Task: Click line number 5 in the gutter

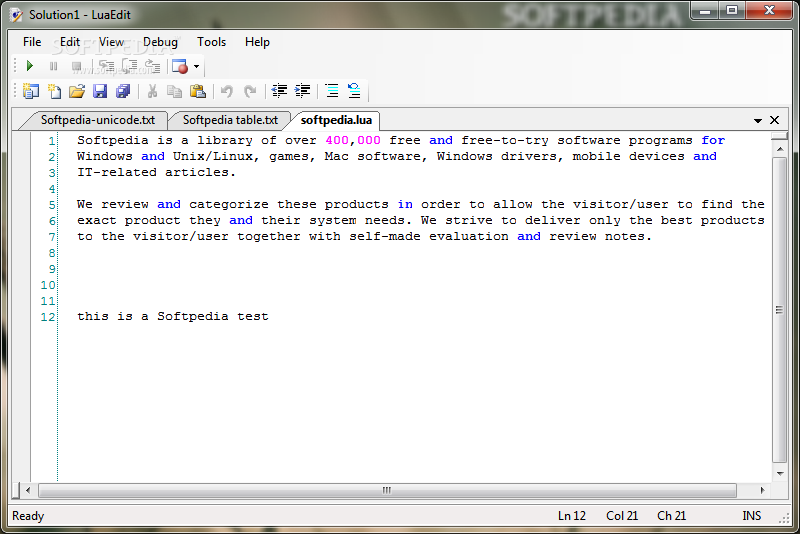Action: pos(52,205)
